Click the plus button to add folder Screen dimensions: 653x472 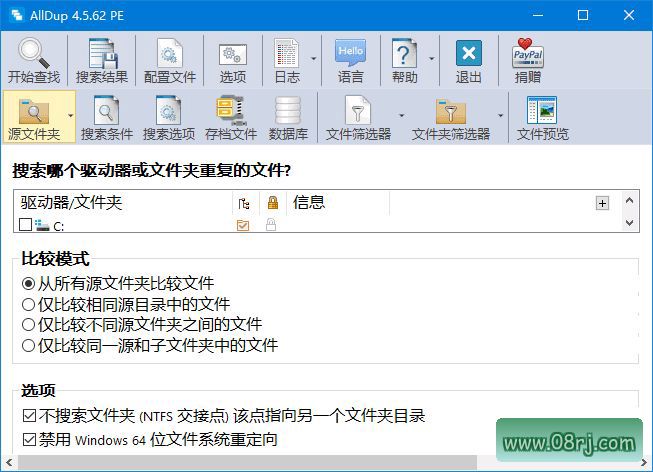602,203
